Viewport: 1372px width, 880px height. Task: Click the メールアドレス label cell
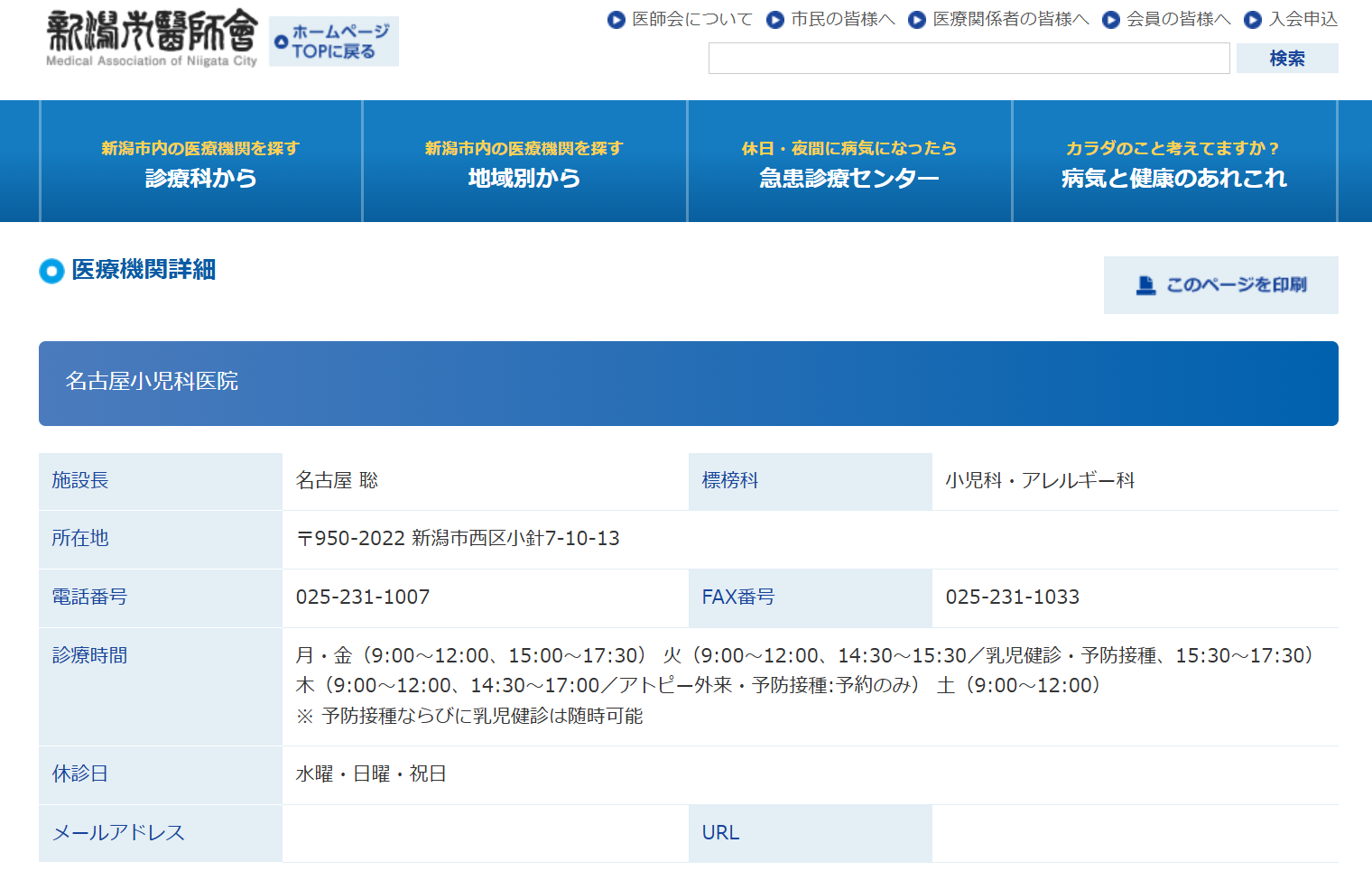[x=161, y=833]
